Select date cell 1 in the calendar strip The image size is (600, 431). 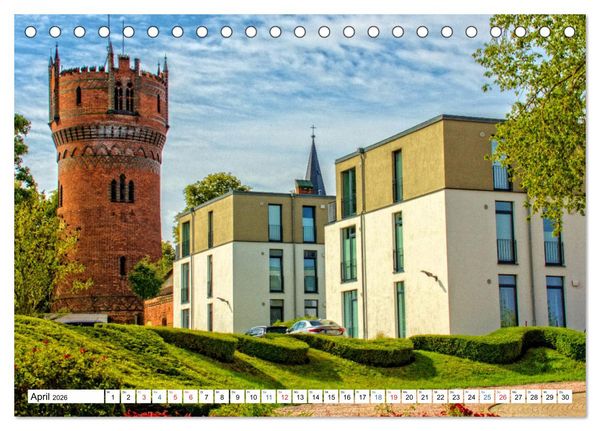[x=112, y=397]
